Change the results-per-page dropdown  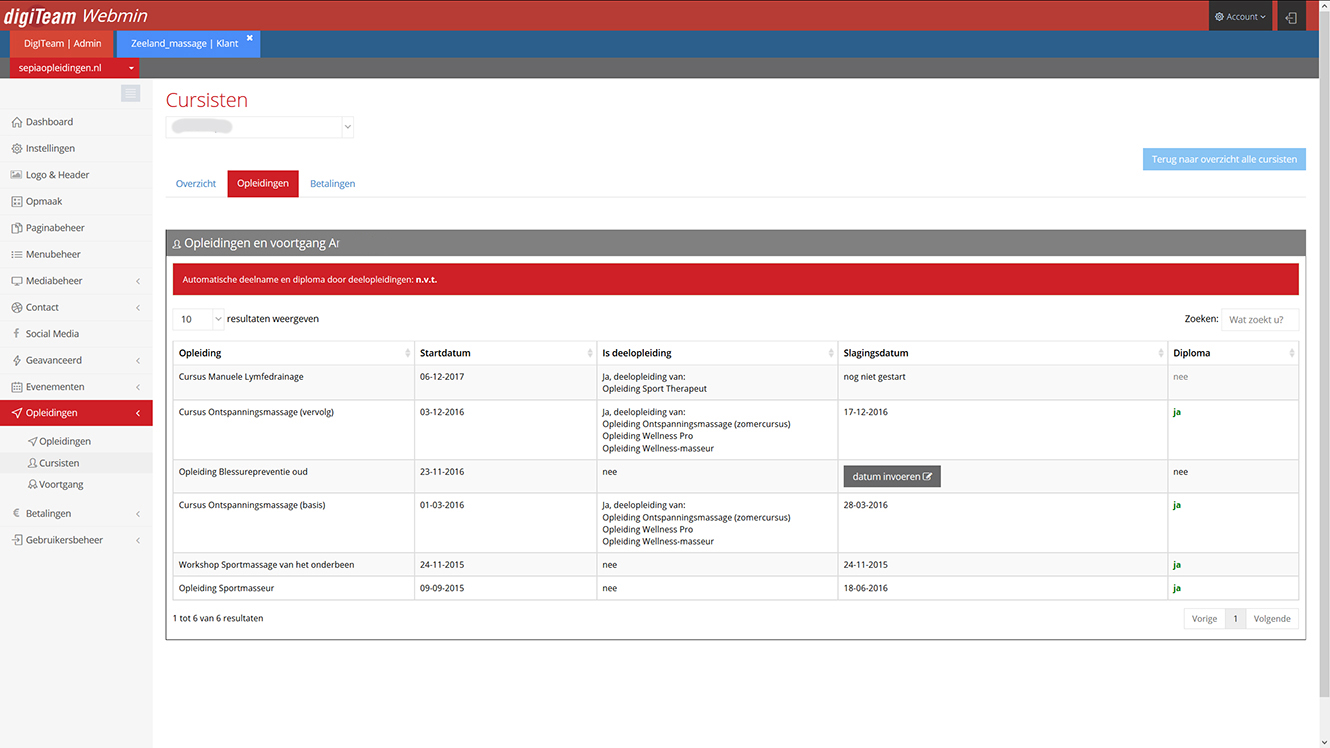coord(198,319)
